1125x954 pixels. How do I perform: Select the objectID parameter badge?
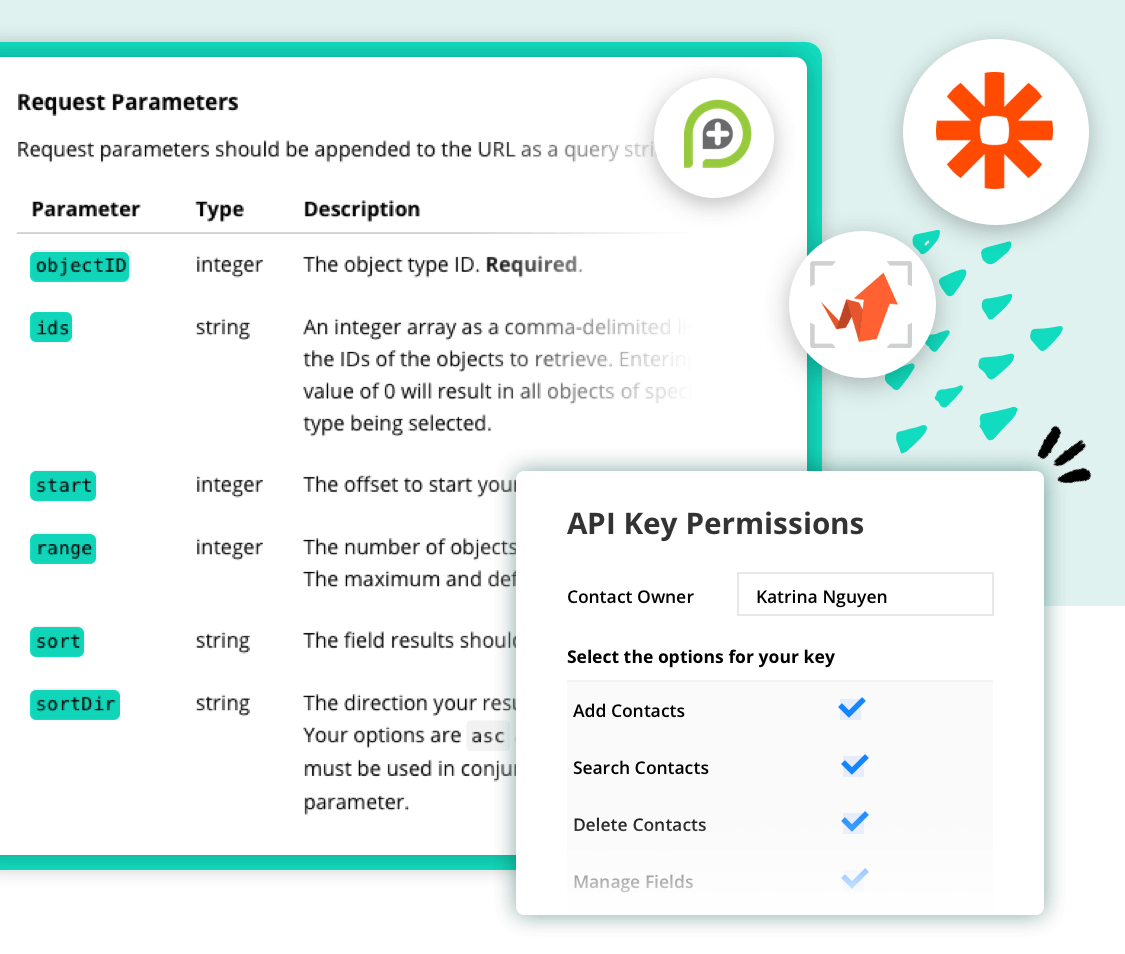pos(79,266)
